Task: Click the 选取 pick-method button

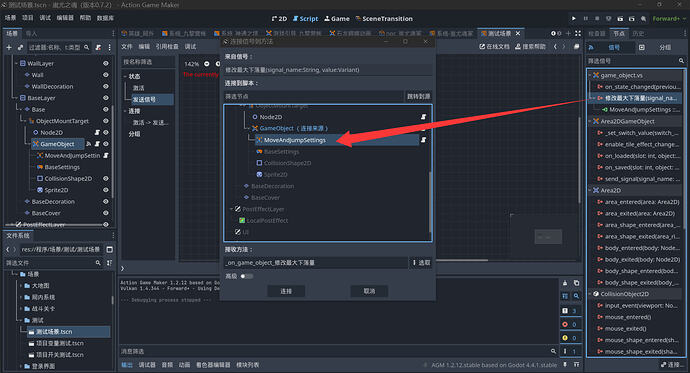Action: tap(421, 263)
